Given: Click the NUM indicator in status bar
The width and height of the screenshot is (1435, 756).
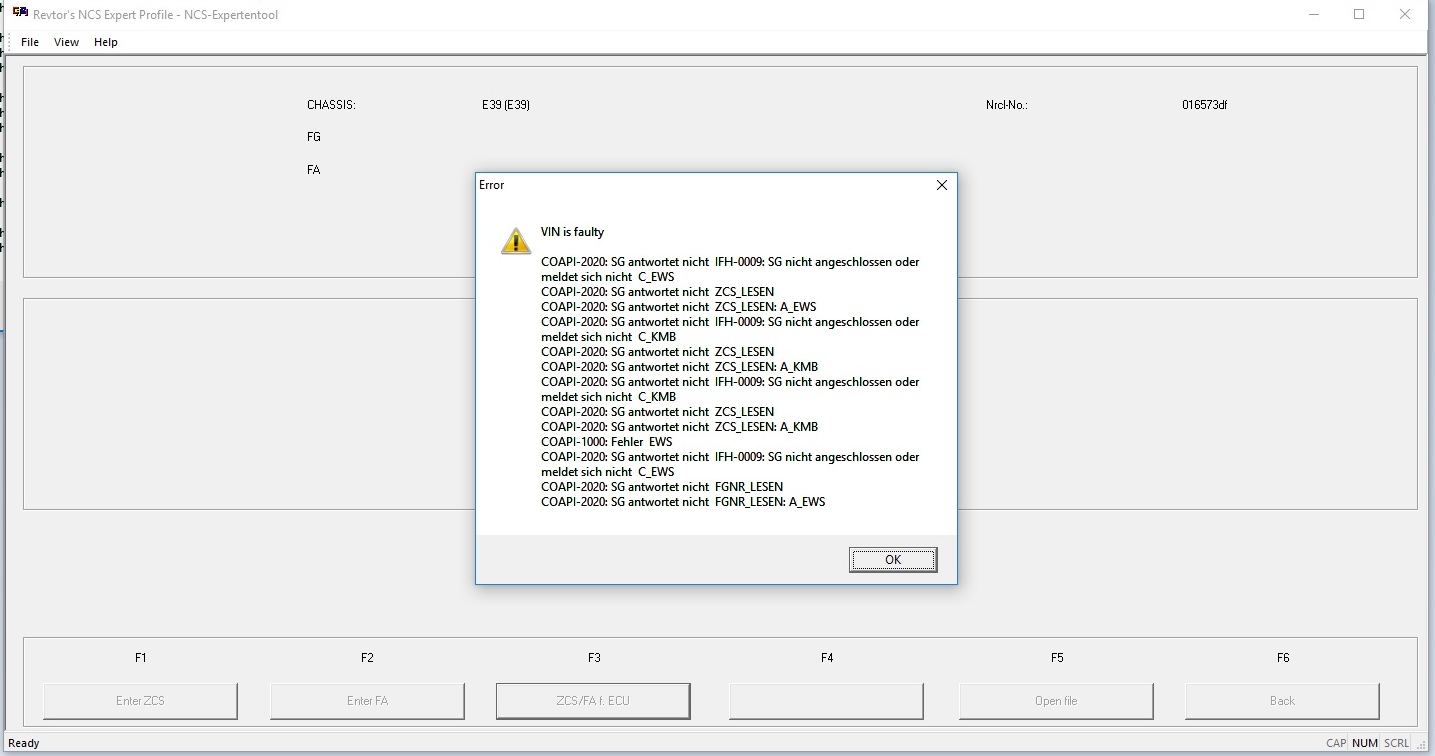Looking at the screenshot, I should click(x=1365, y=743).
